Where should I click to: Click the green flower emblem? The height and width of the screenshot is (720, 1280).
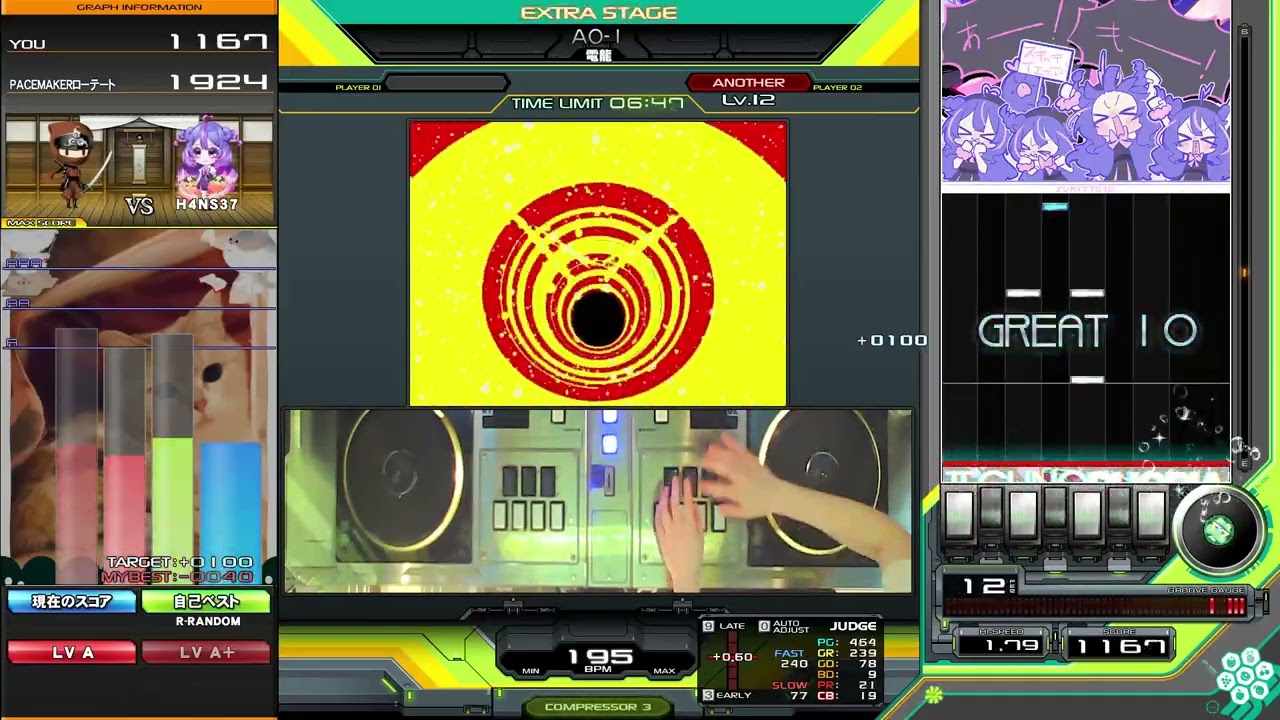click(933, 693)
